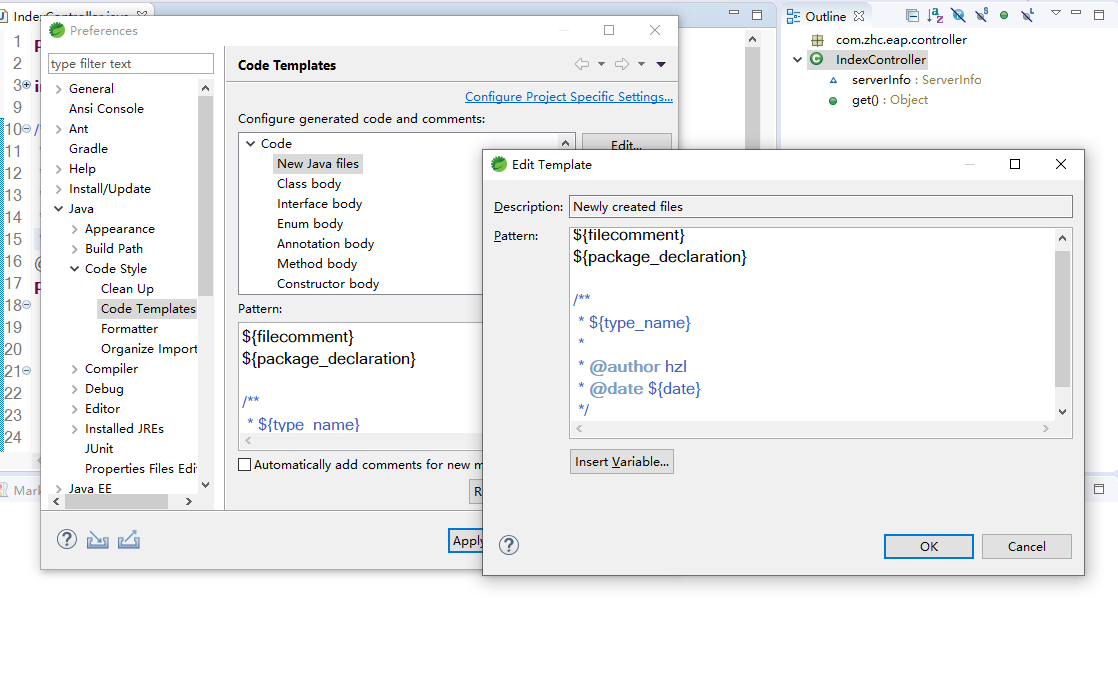Image resolution: width=1118 pixels, height=692 pixels.
Task: Click Import preferences icon in Preferences dialog
Action: tap(97, 540)
